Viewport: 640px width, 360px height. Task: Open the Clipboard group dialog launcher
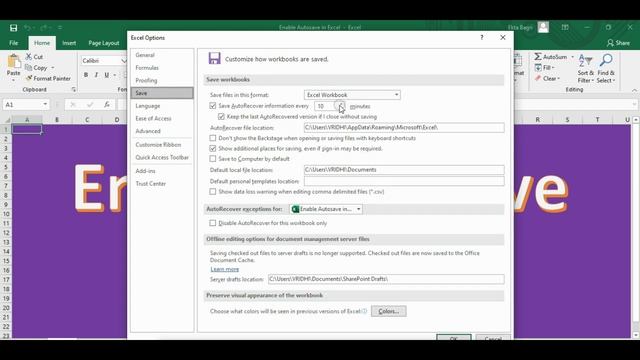(73, 89)
